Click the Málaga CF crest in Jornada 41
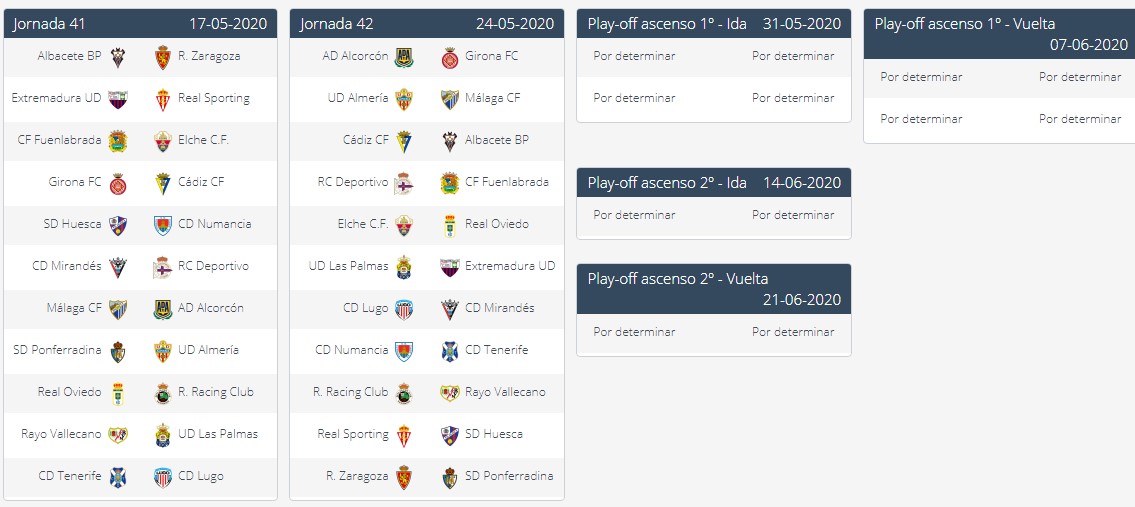 pyautogui.click(x=117, y=309)
